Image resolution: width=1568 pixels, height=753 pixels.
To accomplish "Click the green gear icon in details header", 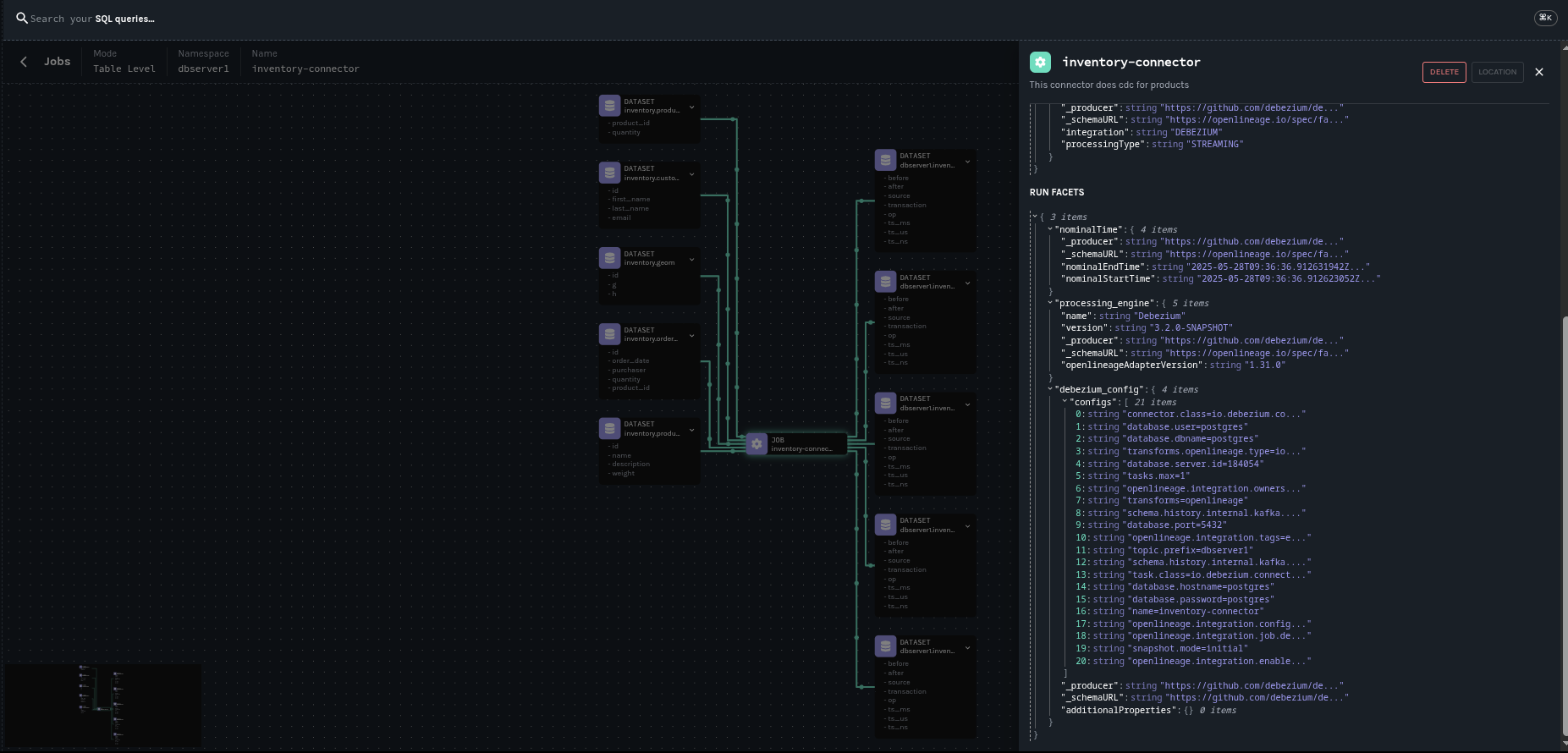I will [x=1040, y=62].
